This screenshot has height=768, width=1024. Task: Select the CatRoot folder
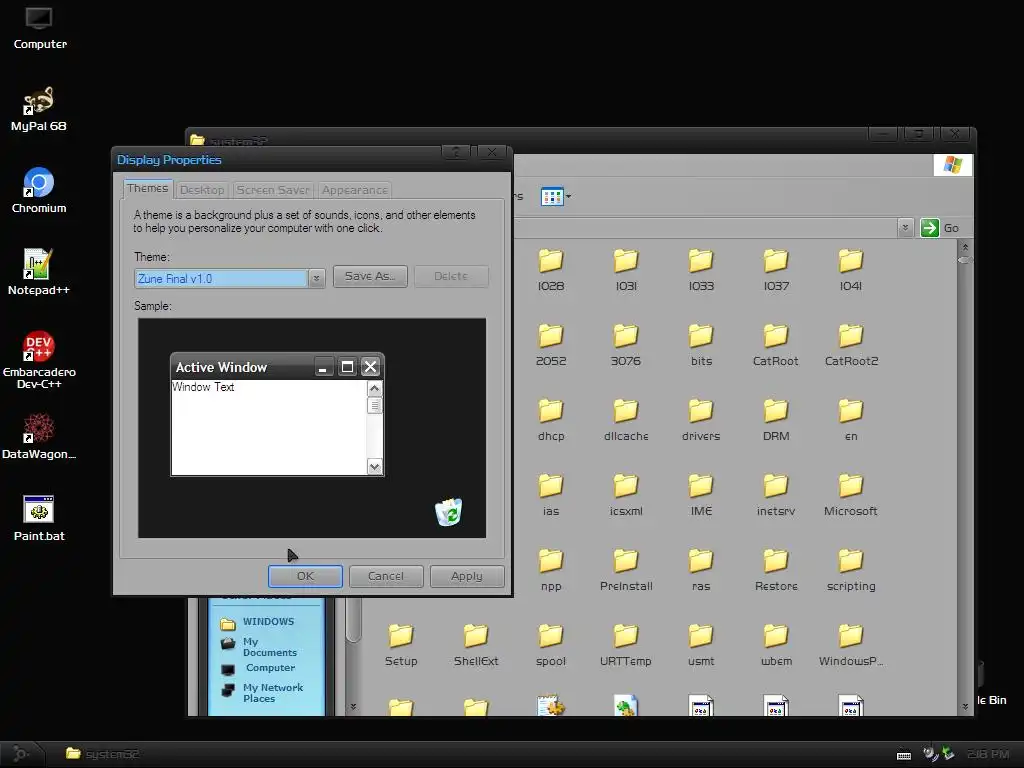pyautogui.click(x=776, y=345)
